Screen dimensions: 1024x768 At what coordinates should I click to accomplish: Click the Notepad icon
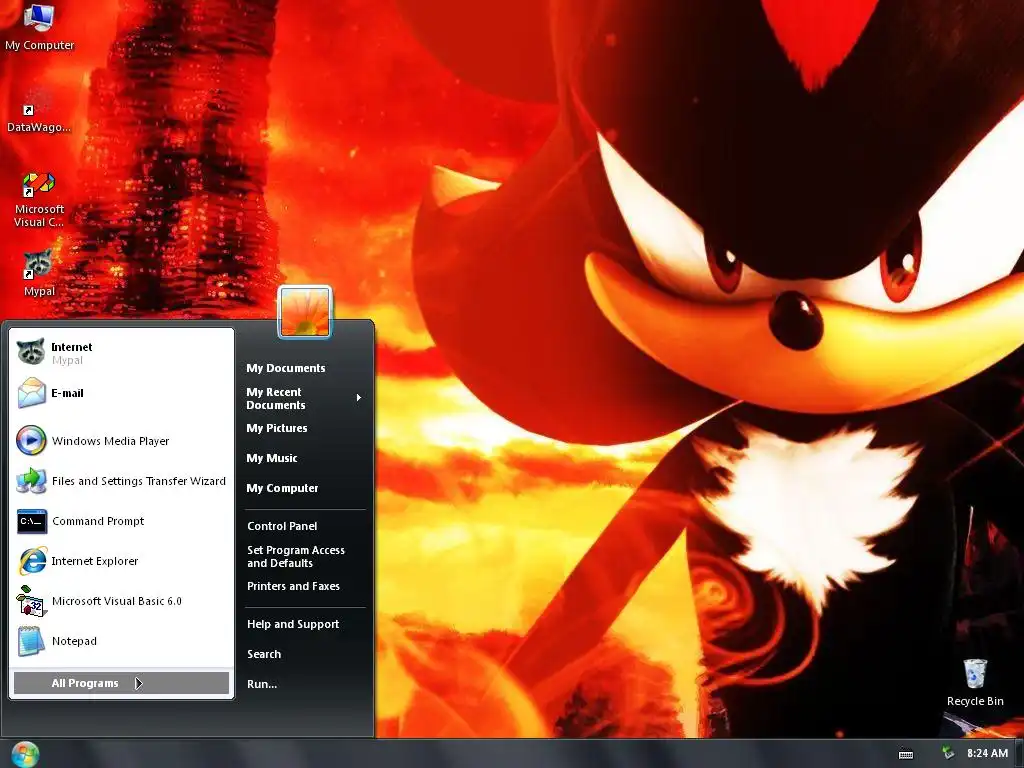coord(31,641)
